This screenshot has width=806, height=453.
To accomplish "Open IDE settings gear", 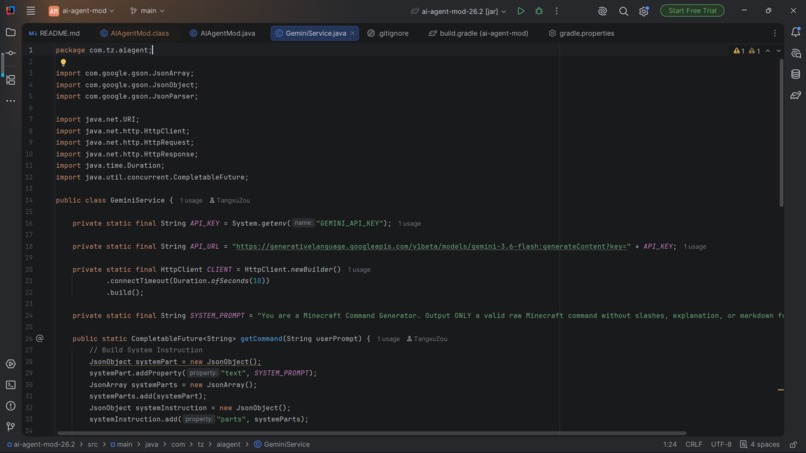I will (644, 11).
